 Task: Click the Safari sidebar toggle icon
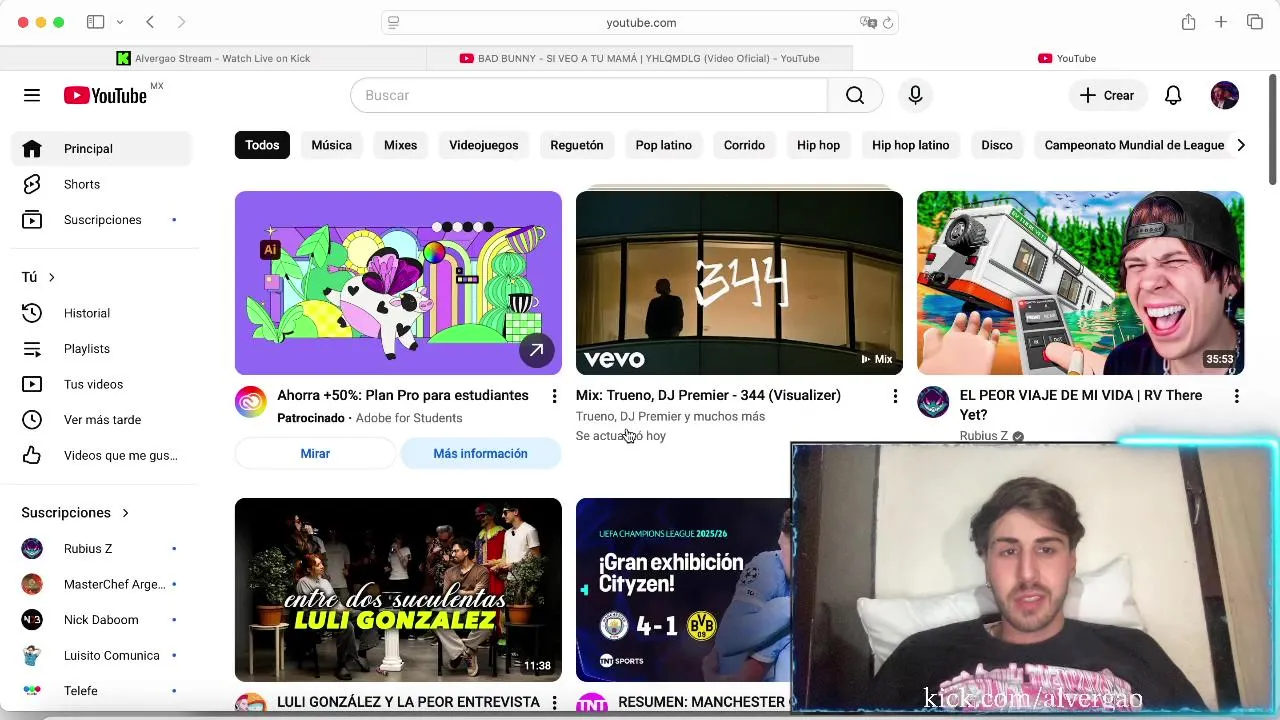click(x=96, y=22)
